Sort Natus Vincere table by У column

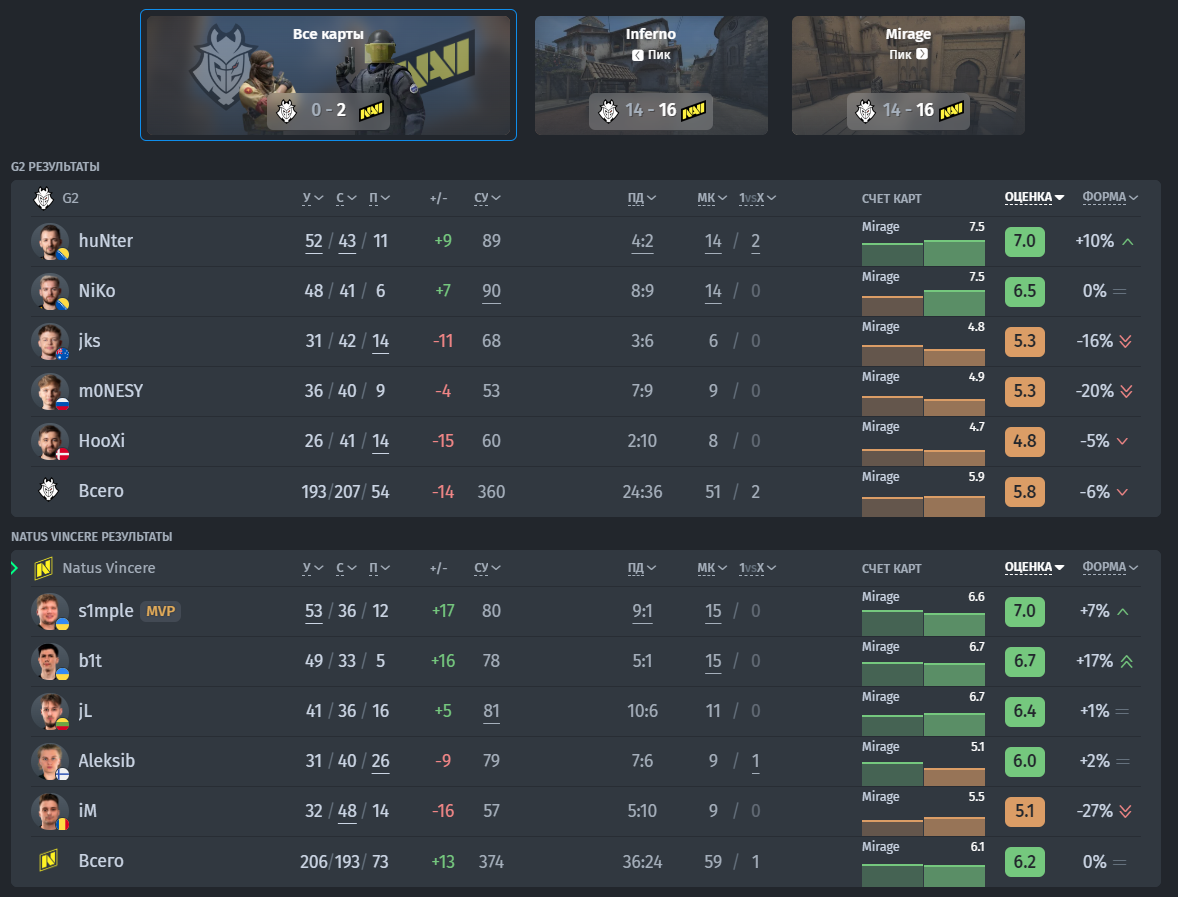[x=313, y=569]
